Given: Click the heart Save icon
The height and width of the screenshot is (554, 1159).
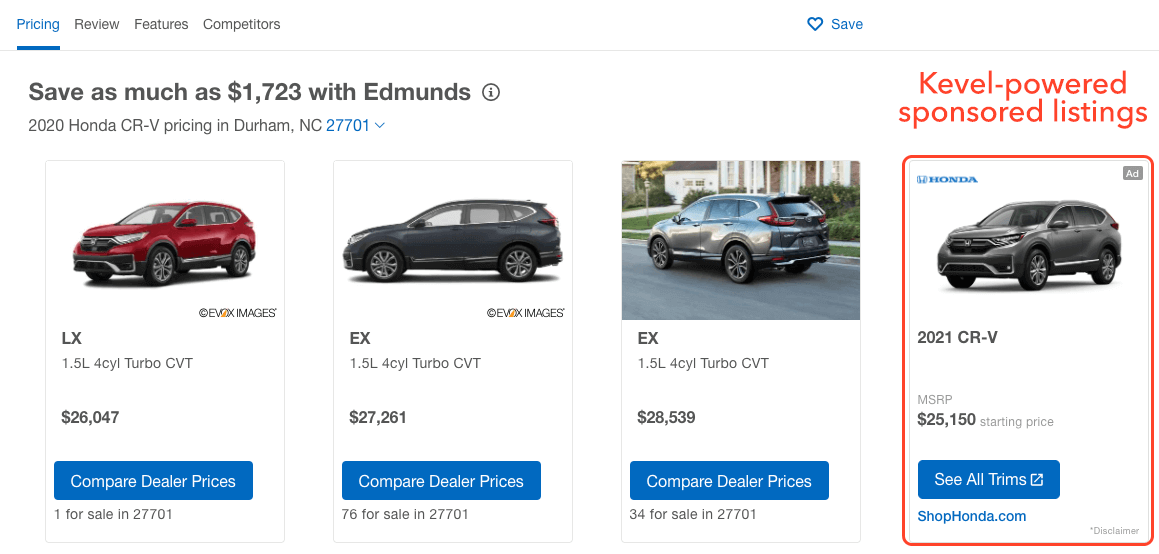Looking at the screenshot, I should click(x=815, y=24).
